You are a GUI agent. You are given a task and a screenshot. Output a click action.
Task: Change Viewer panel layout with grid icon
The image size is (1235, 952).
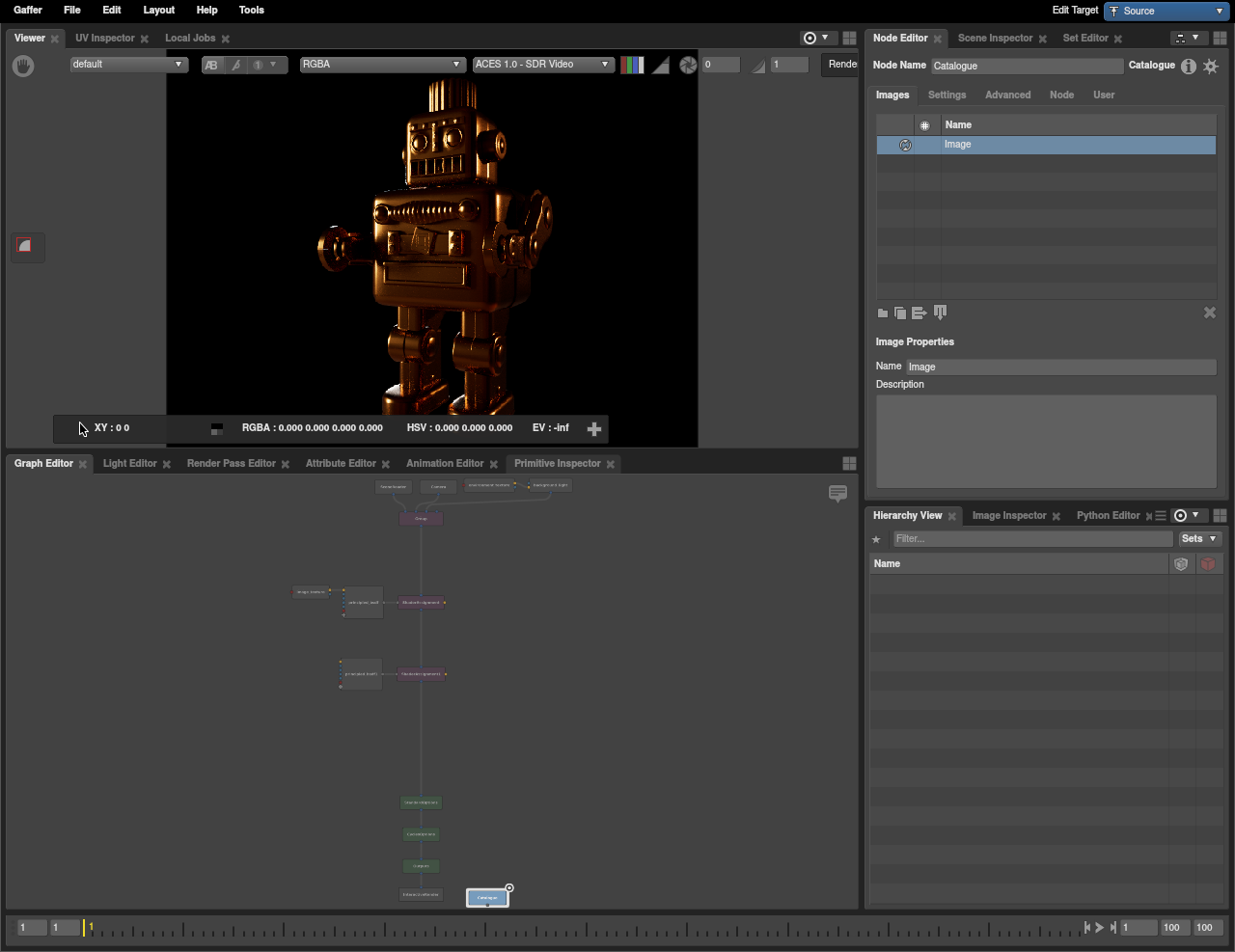pyautogui.click(x=849, y=39)
